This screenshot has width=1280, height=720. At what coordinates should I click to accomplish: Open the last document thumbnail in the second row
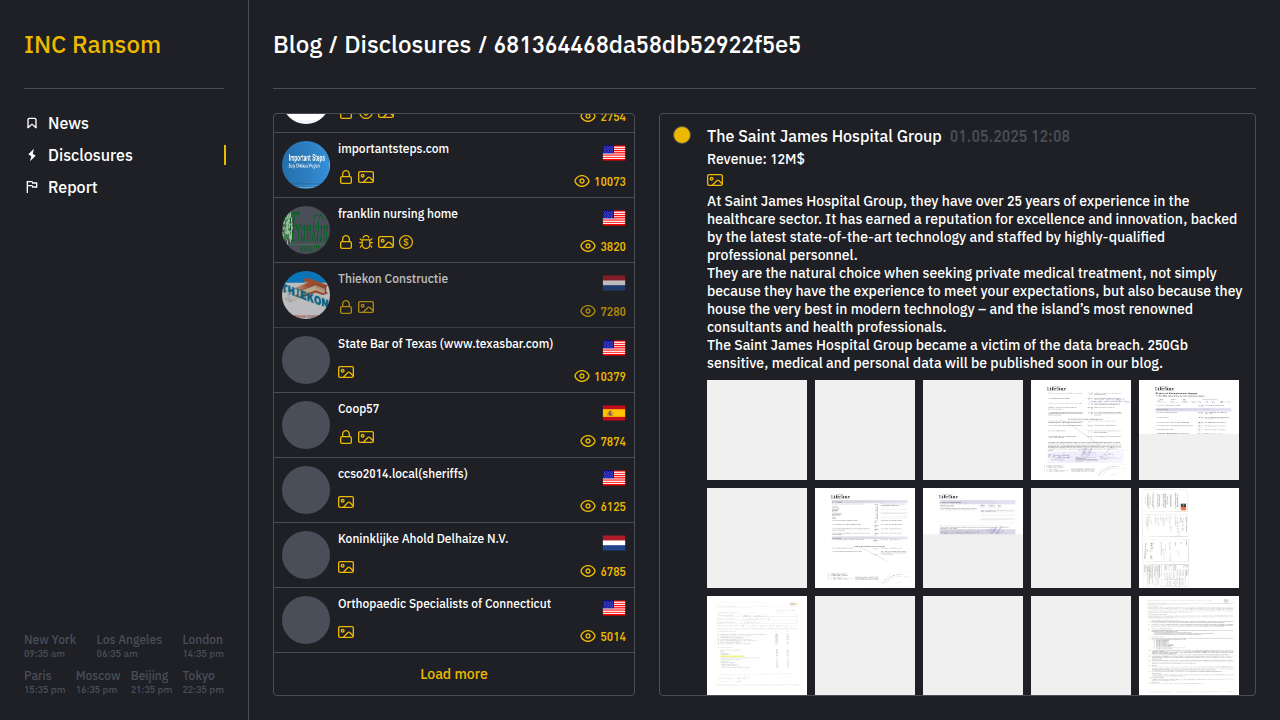(1189, 538)
